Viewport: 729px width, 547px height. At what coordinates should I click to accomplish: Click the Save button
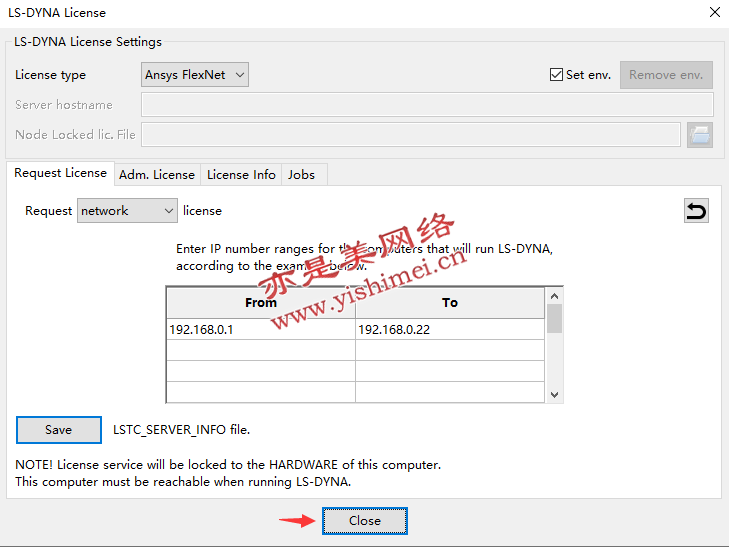point(59,430)
